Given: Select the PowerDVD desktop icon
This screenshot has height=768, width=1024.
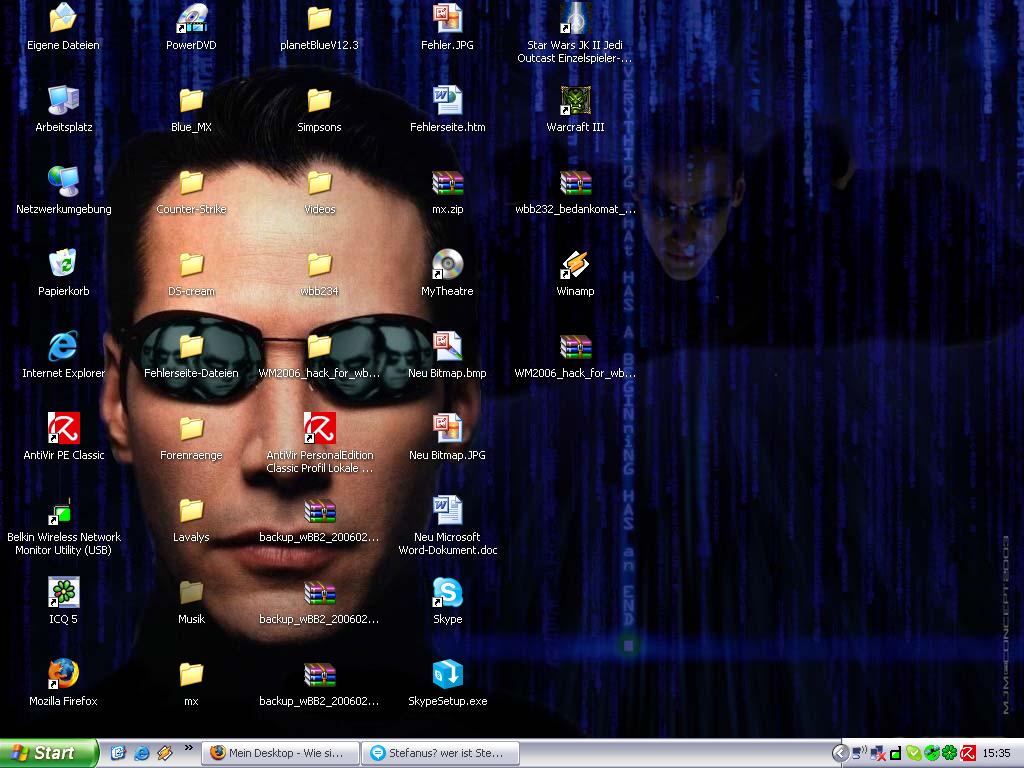Looking at the screenshot, I should (191, 18).
